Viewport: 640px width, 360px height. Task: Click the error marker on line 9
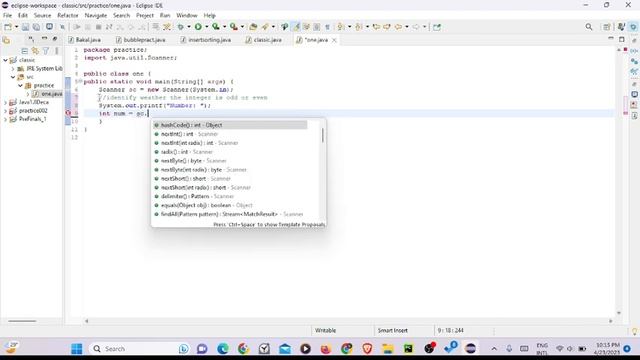tap(68, 113)
